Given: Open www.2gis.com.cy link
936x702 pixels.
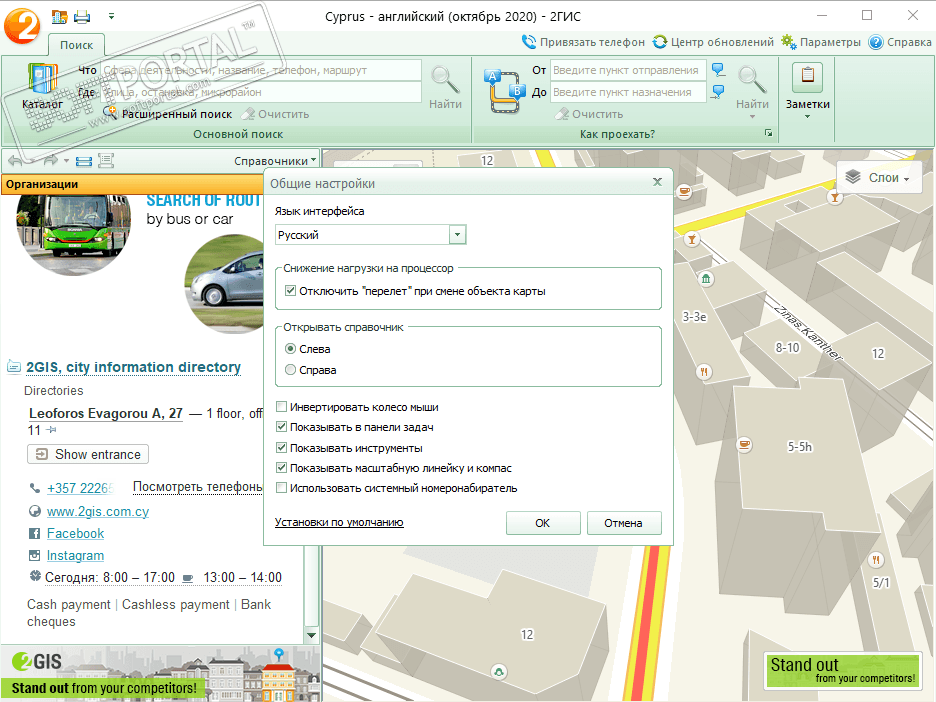Looking at the screenshot, I should point(98,512).
